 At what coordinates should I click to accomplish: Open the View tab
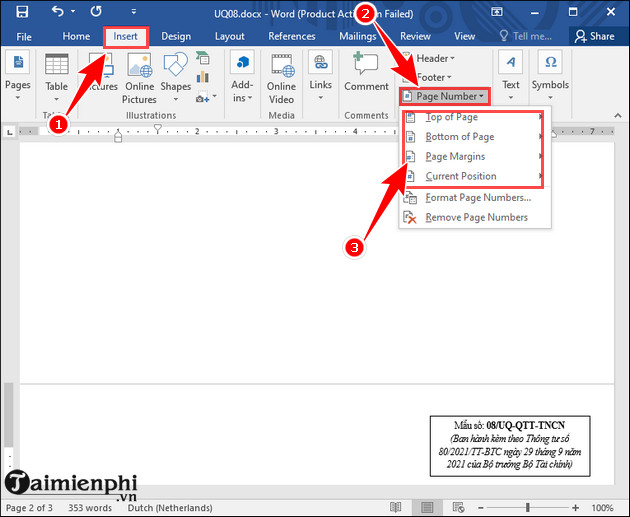click(464, 36)
